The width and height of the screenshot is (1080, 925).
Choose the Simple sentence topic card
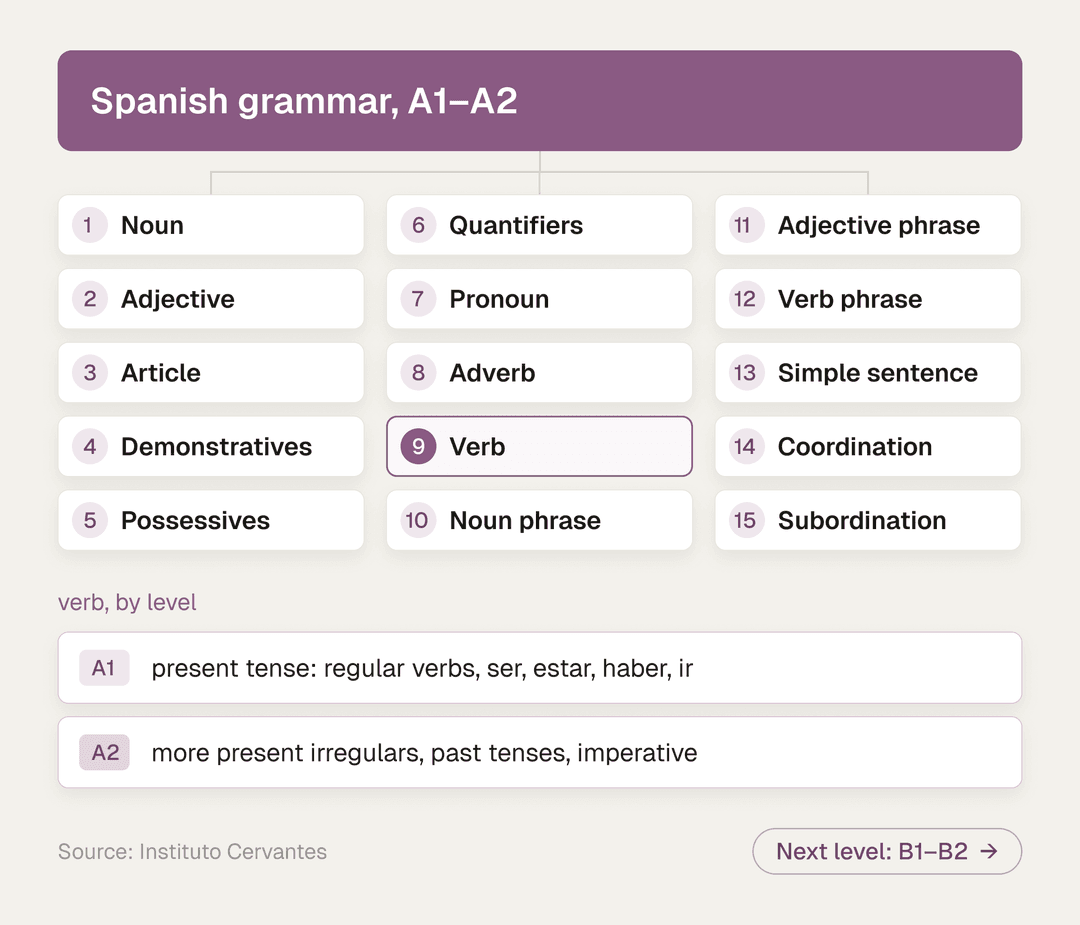click(868, 373)
